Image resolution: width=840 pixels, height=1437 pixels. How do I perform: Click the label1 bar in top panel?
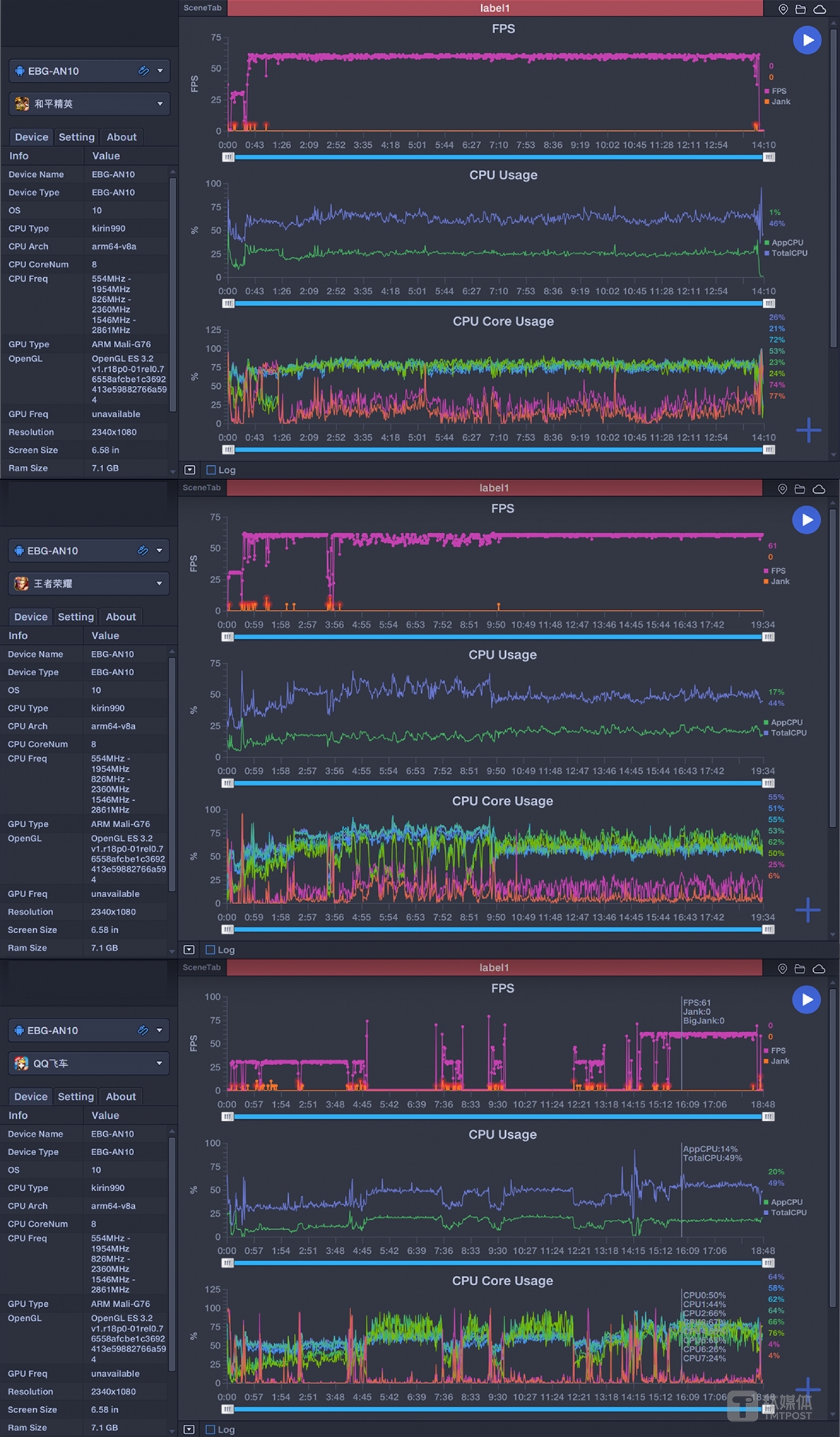tap(495, 8)
